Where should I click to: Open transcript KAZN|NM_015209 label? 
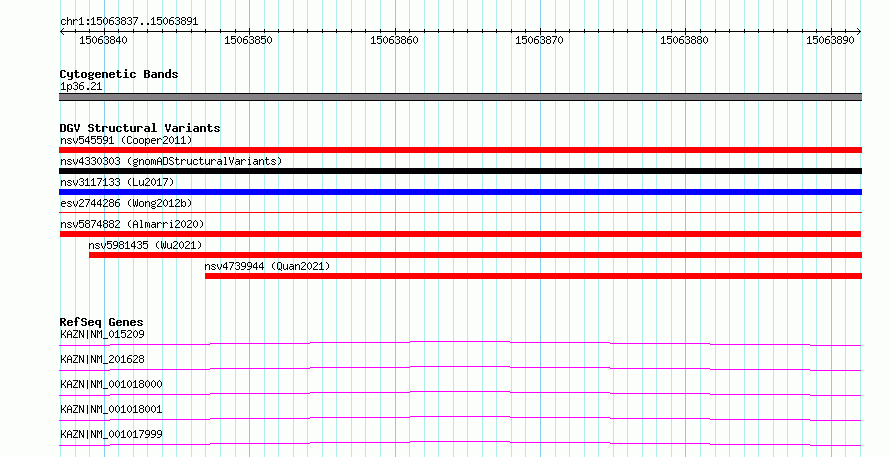(102, 334)
